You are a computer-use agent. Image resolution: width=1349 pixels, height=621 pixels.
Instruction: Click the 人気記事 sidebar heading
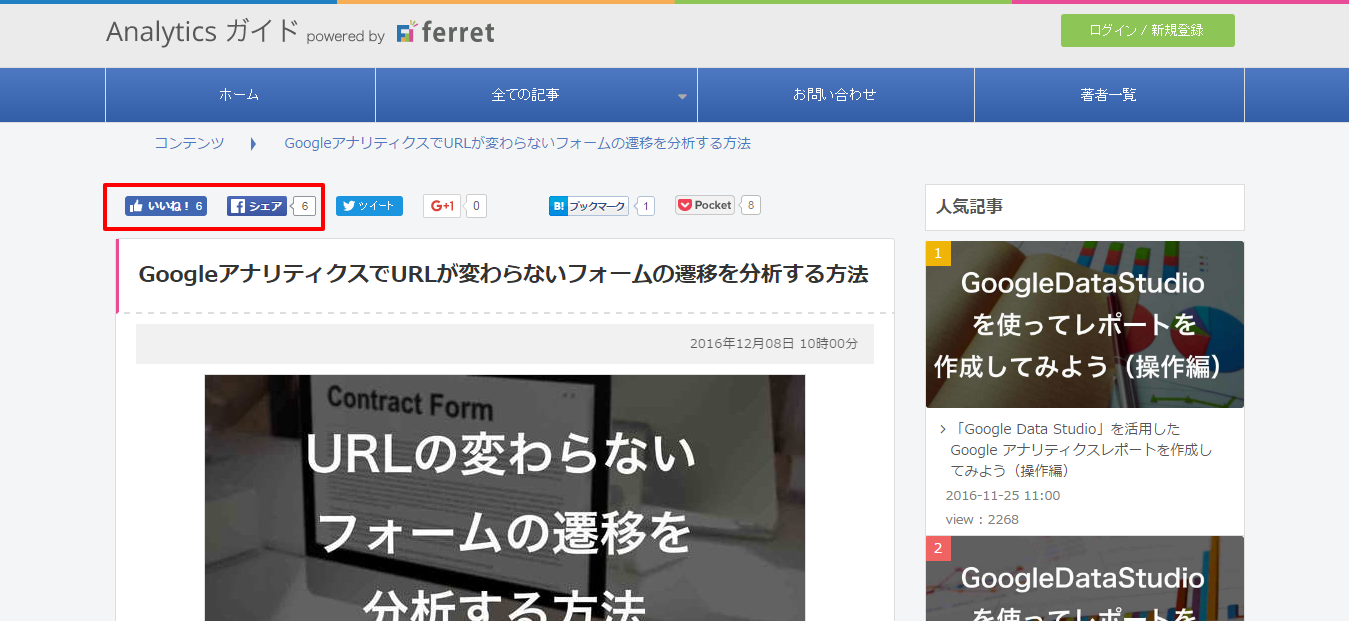point(969,207)
